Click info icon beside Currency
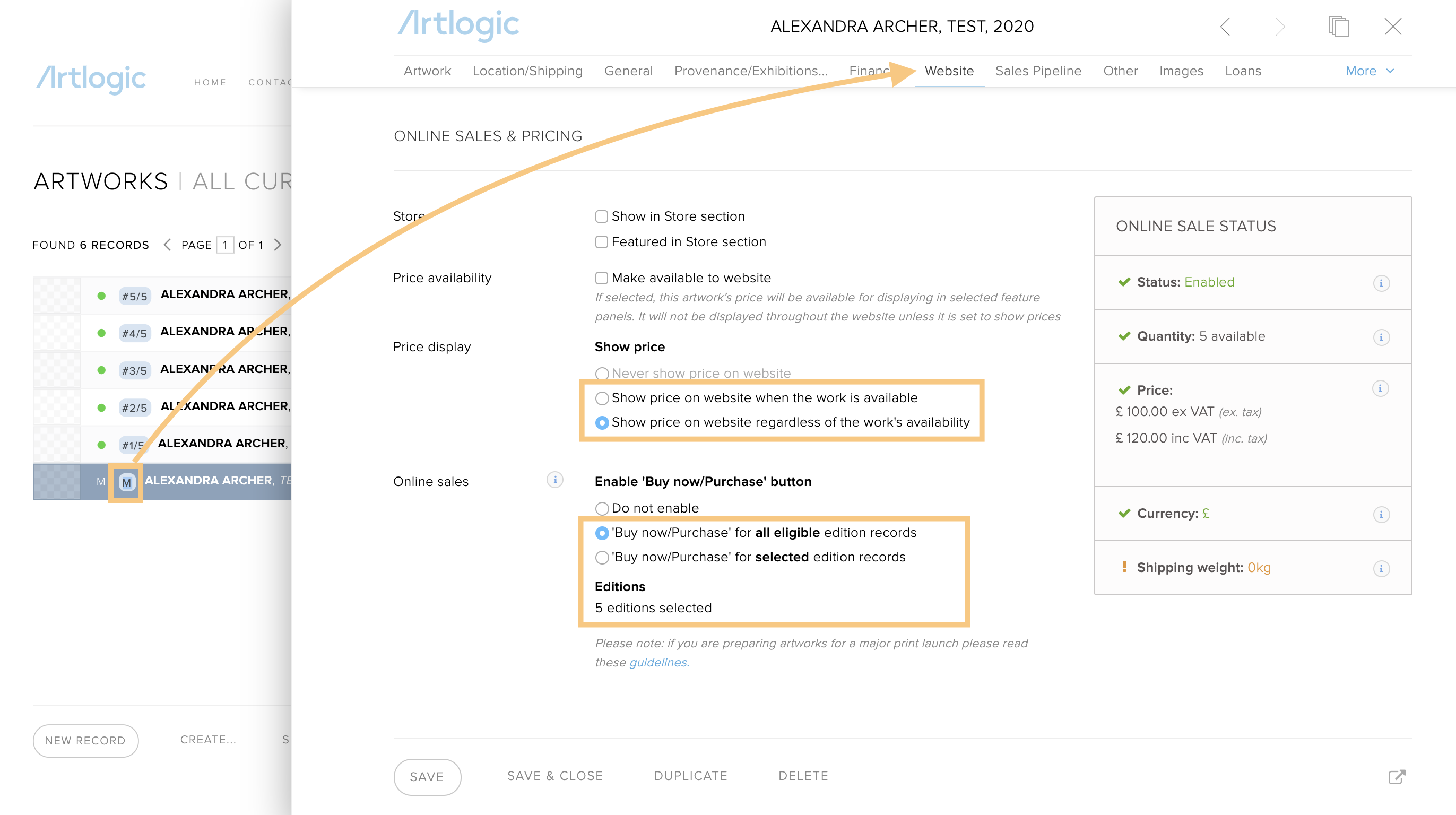This screenshot has width=1456, height=815. coord(1381,514)
